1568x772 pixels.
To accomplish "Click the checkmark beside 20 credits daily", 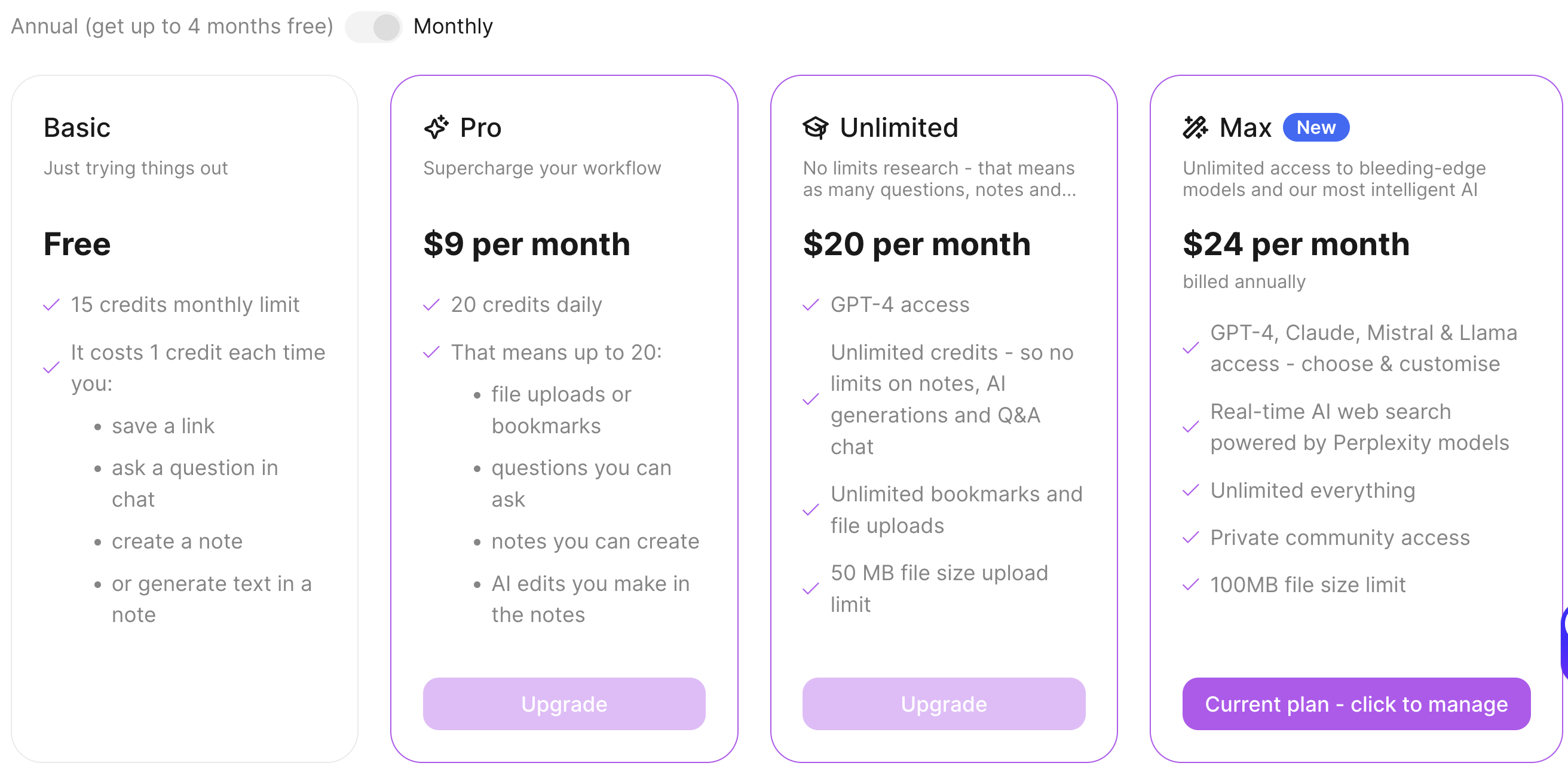I will click(431, 305).
